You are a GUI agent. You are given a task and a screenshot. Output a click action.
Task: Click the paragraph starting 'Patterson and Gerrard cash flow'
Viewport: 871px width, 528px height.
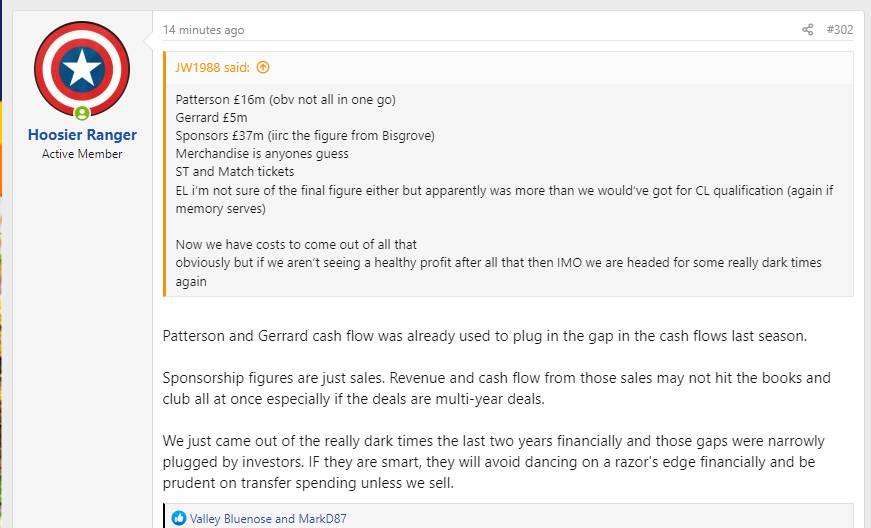click(484, 336)
